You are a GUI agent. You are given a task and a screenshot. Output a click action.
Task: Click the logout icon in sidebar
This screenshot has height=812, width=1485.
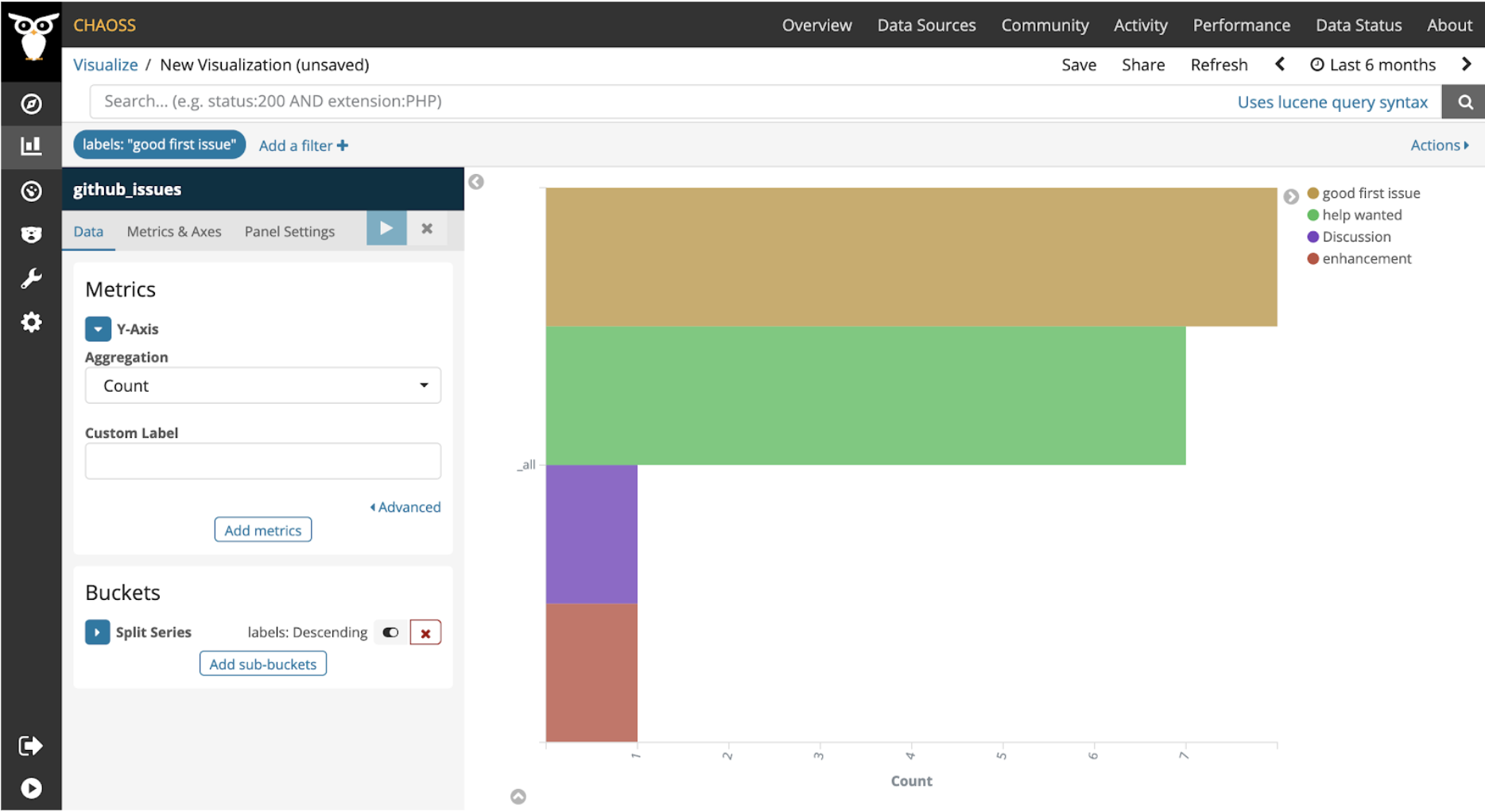31,745
